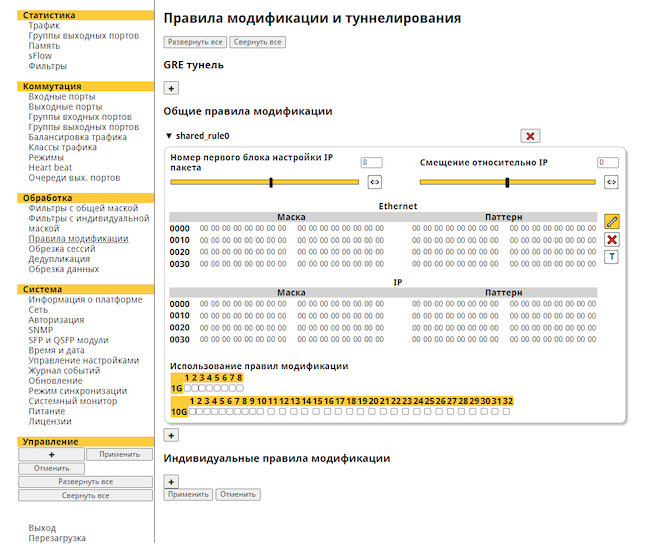Open Обрезка сессий page
Screen dimensions: 650x559
click(x=62, y=249)
